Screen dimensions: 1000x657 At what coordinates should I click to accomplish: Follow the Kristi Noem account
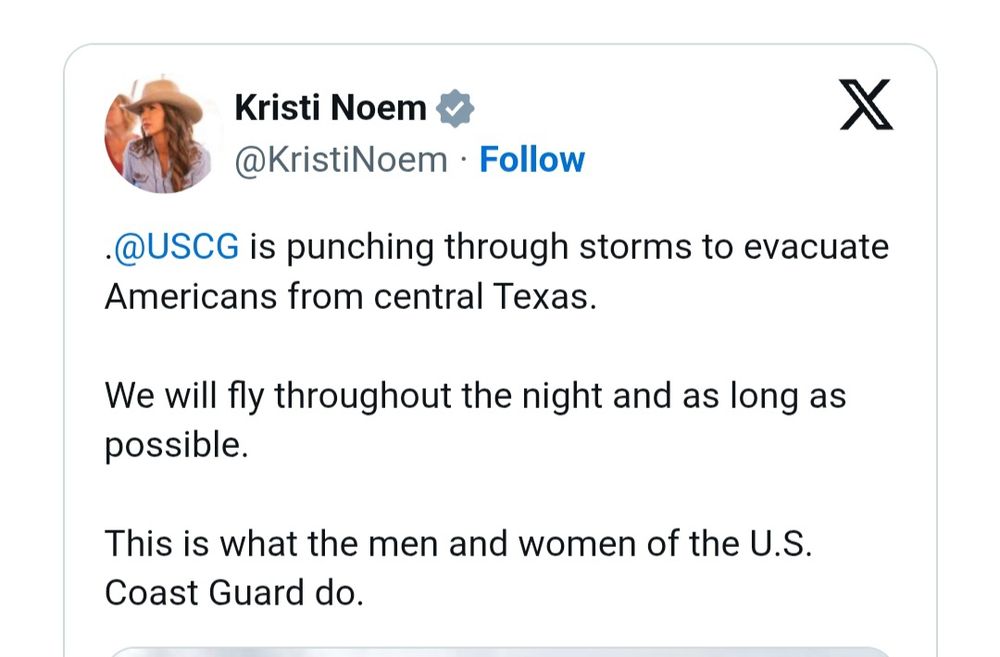click(532, 159)
